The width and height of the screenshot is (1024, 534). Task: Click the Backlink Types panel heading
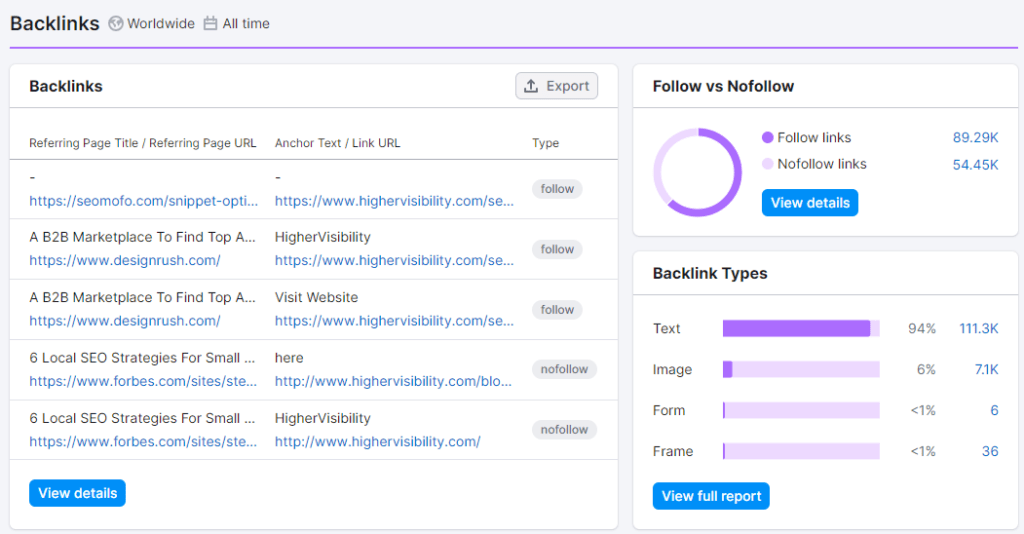[710, 274]
